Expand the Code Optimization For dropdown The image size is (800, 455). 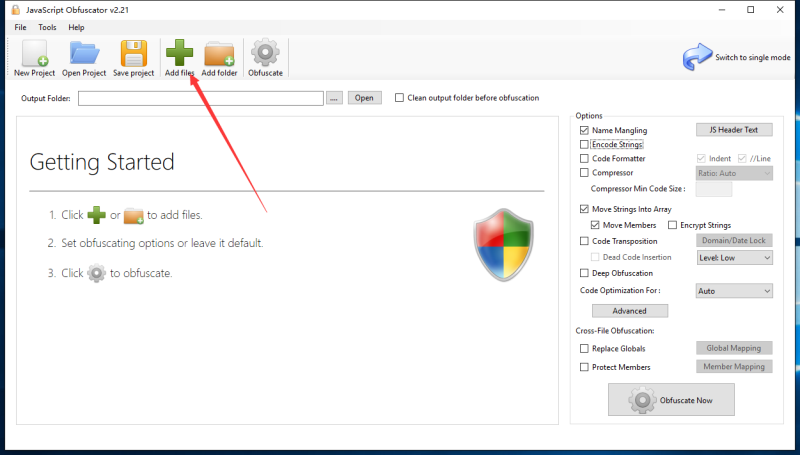coord(734,291)
